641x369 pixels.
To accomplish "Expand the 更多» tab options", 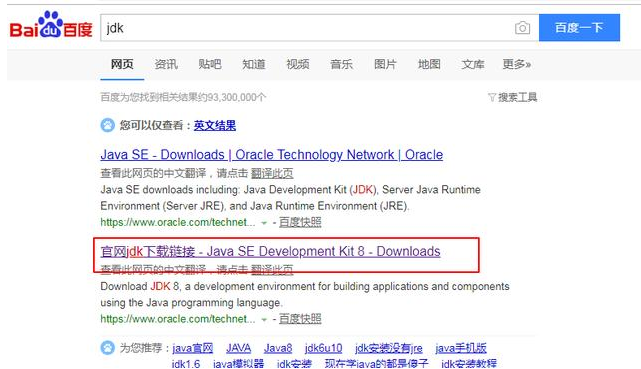I will (517, 64).
